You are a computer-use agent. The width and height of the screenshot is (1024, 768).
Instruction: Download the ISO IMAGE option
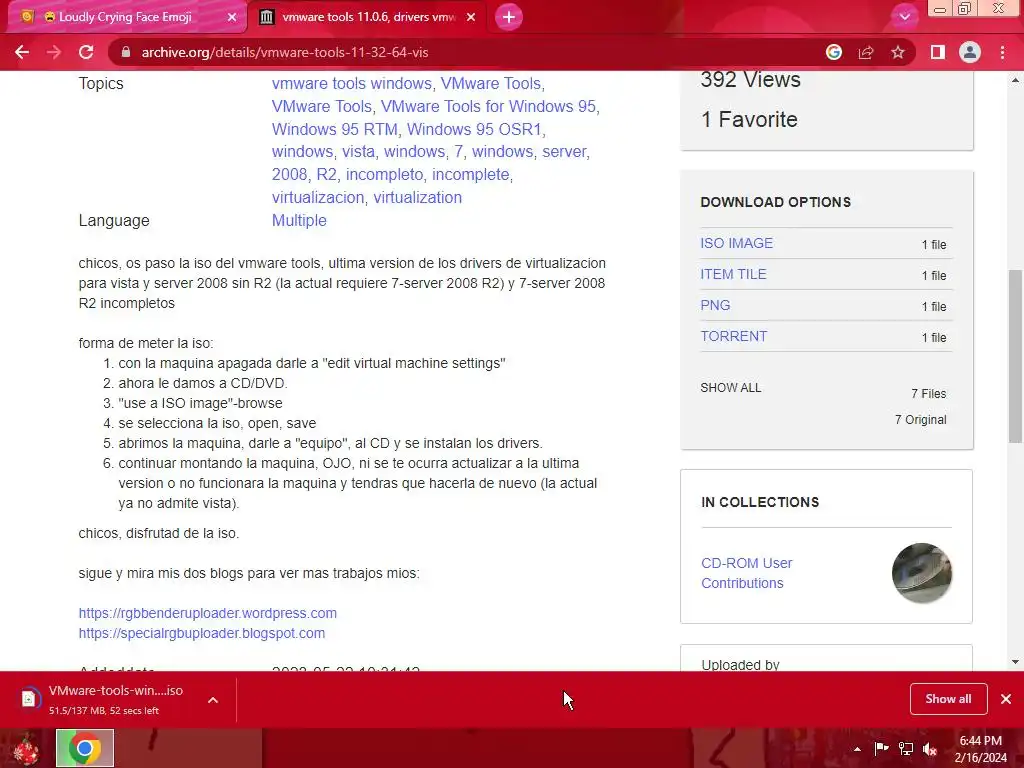click(x=736, y=243)
